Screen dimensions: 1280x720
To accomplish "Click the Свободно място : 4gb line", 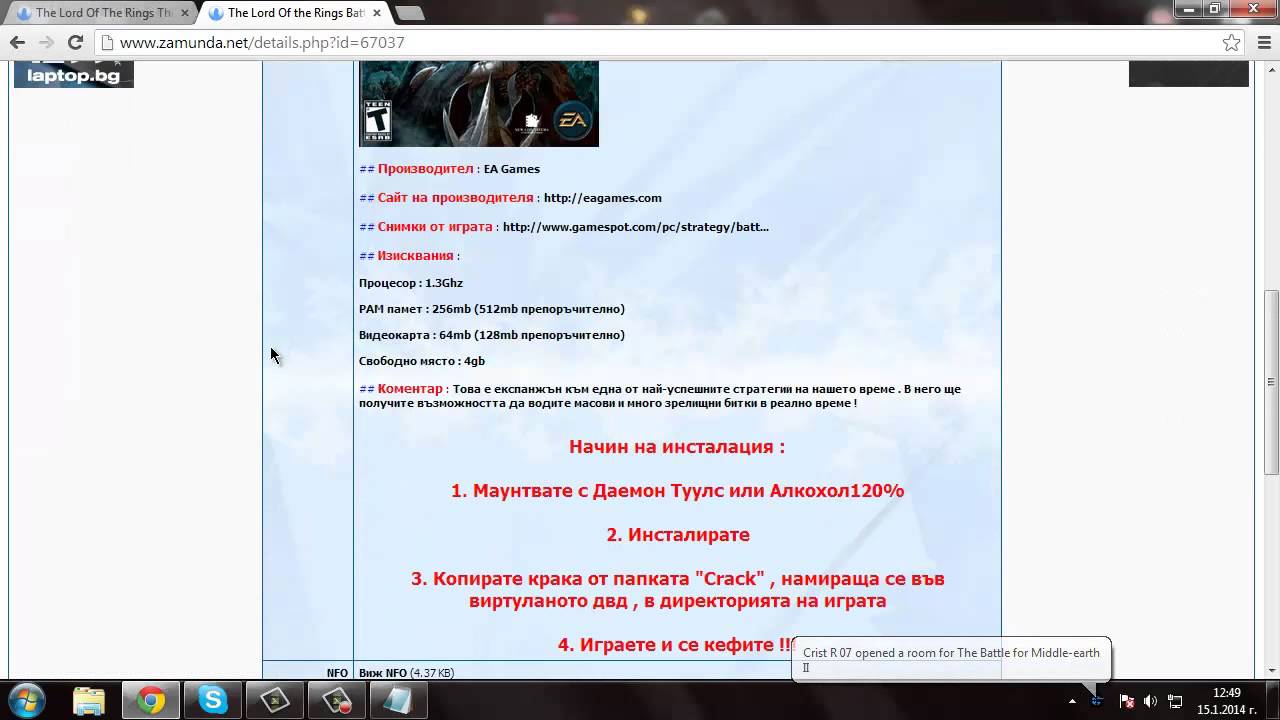I will tap(422, 361).
